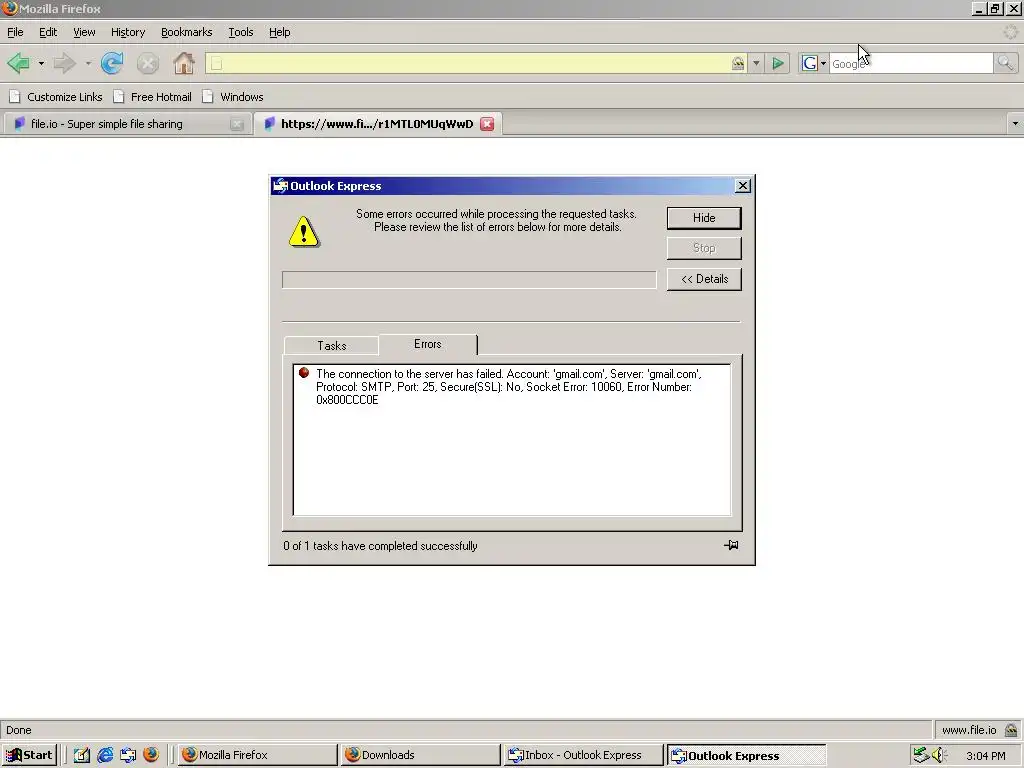
Task: Select the red error icon entry
Action: coord(304,373)
